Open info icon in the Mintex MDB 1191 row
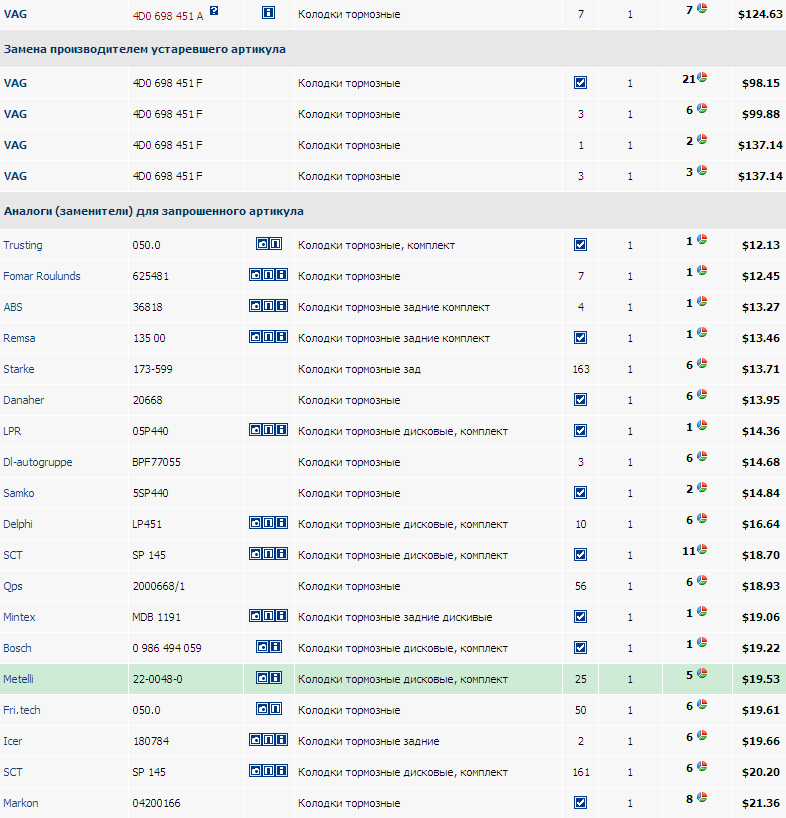The height and width of the screenshot is (818, 786). tap(282, 616)
